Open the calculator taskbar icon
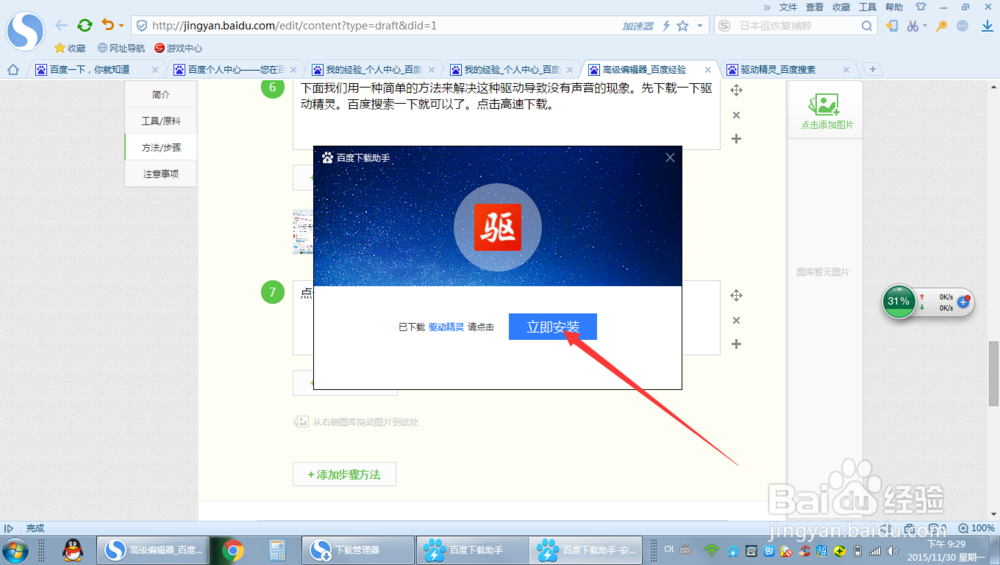The image size is (1000, 565). (x=277, y=550)
